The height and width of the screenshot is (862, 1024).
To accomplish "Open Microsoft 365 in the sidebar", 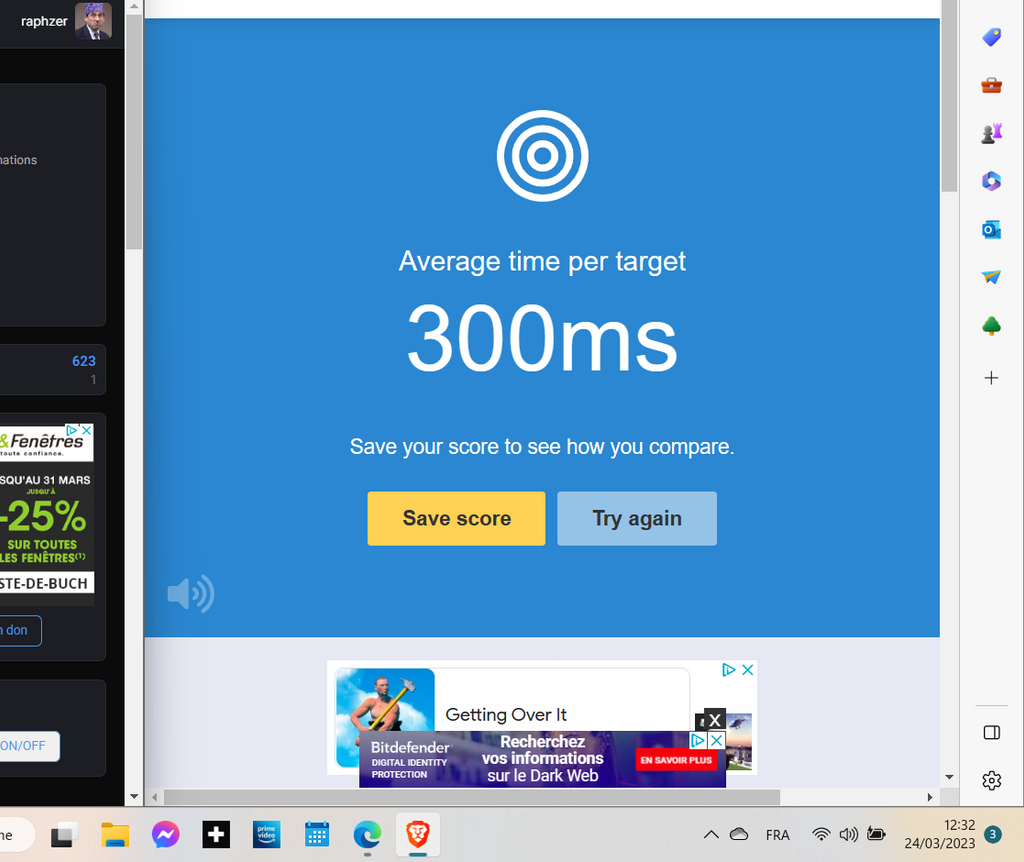I will point(991,181).
